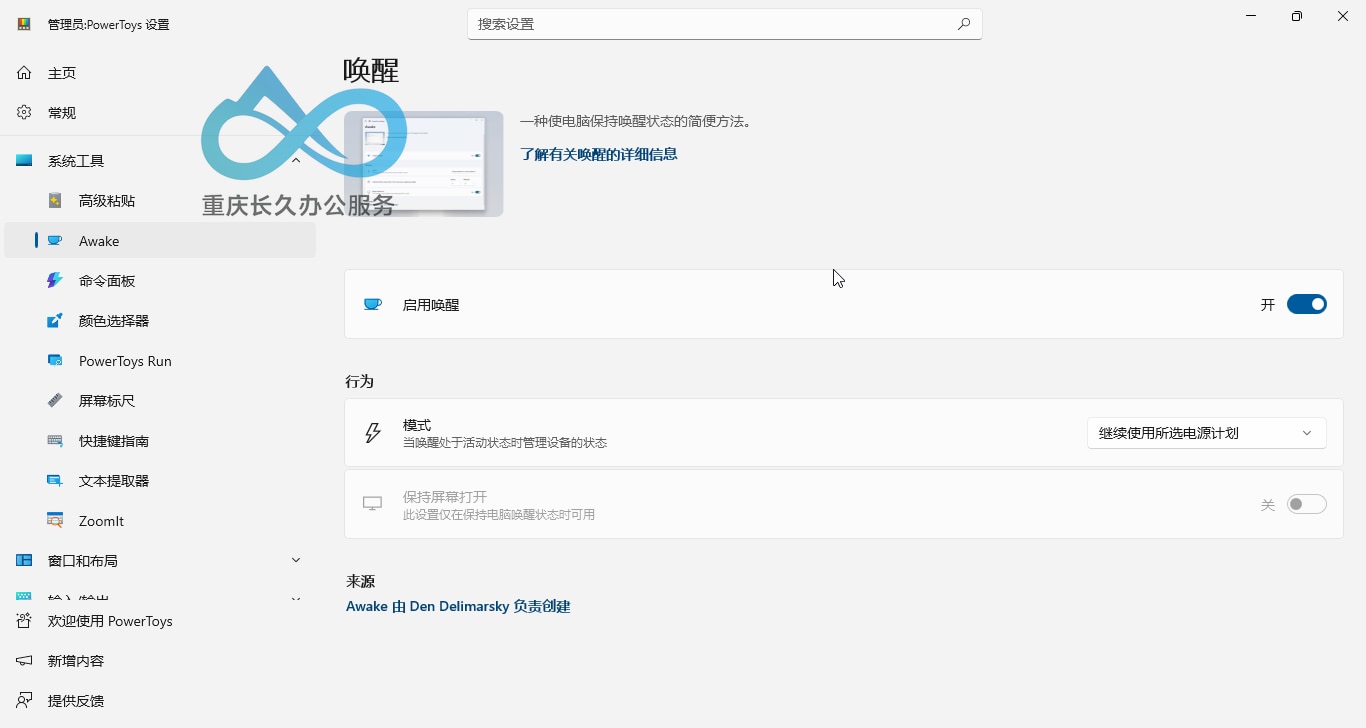This screenshot has height=728, width=1366.
Task: Click the 保持屏幕打开 monitor icon
Action: pyautogui.click(x=373, y=504)
